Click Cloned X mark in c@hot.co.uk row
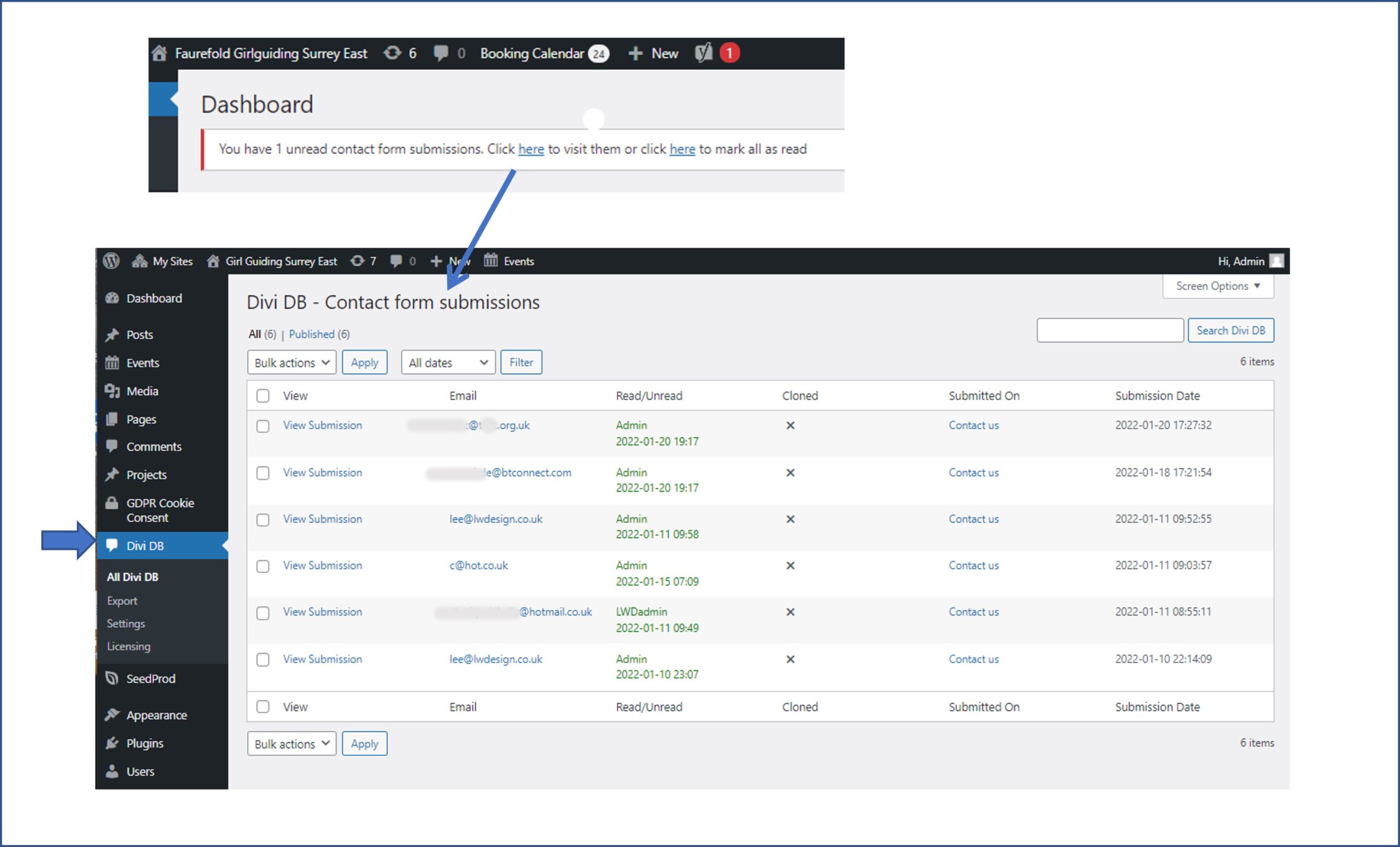This screenshot has height=847, width=1400. (x=790, y=566)
